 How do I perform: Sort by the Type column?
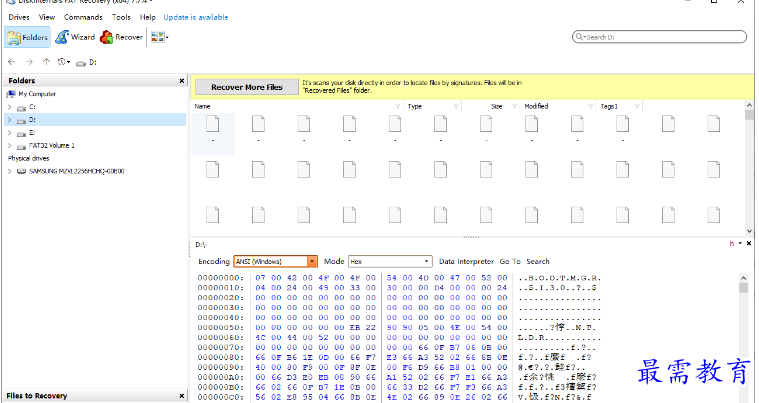415,106
